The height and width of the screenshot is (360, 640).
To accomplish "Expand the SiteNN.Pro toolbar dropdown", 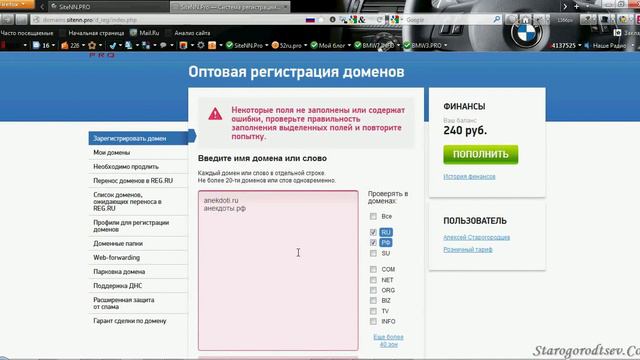I will pos(267,46).
